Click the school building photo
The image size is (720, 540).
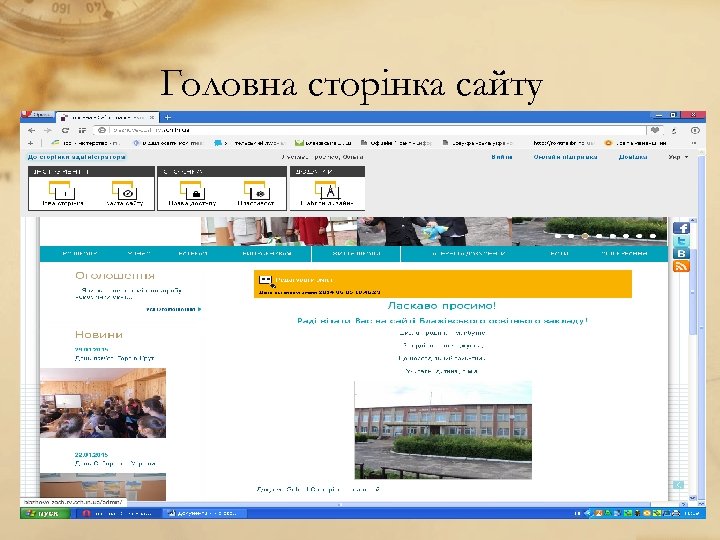(443, 430)
